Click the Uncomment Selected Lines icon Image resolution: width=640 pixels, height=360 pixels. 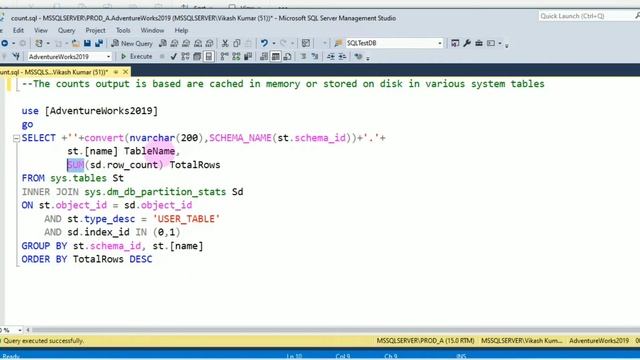(315, 57)
